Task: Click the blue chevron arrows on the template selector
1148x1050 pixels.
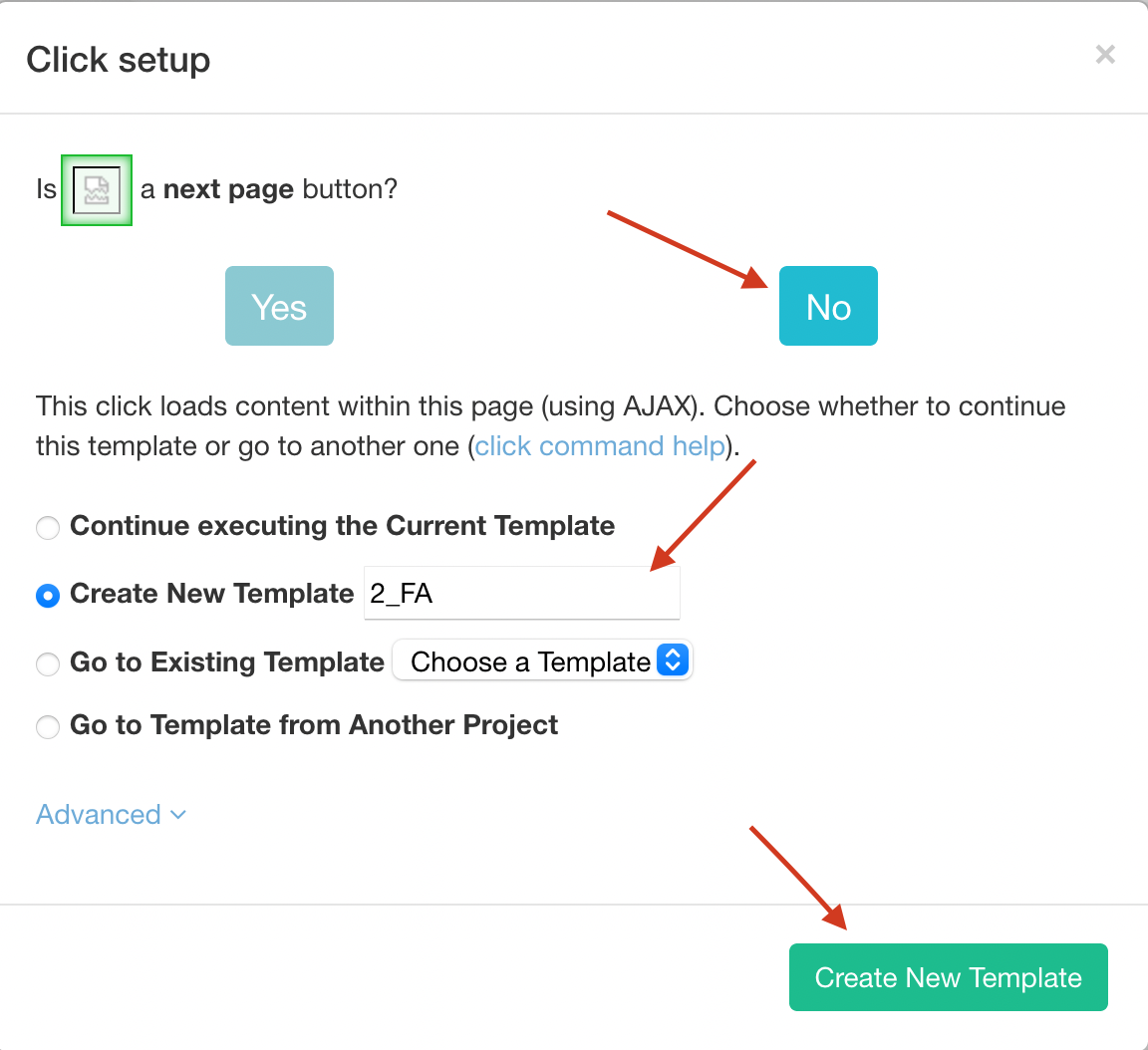Action: [675, 659]
